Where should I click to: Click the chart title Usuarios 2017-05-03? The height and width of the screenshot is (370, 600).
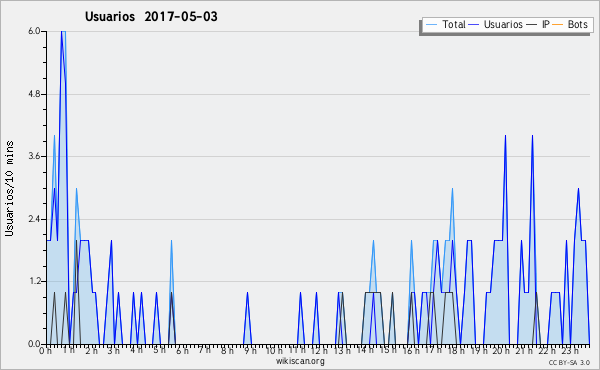[x=151, y=17]
